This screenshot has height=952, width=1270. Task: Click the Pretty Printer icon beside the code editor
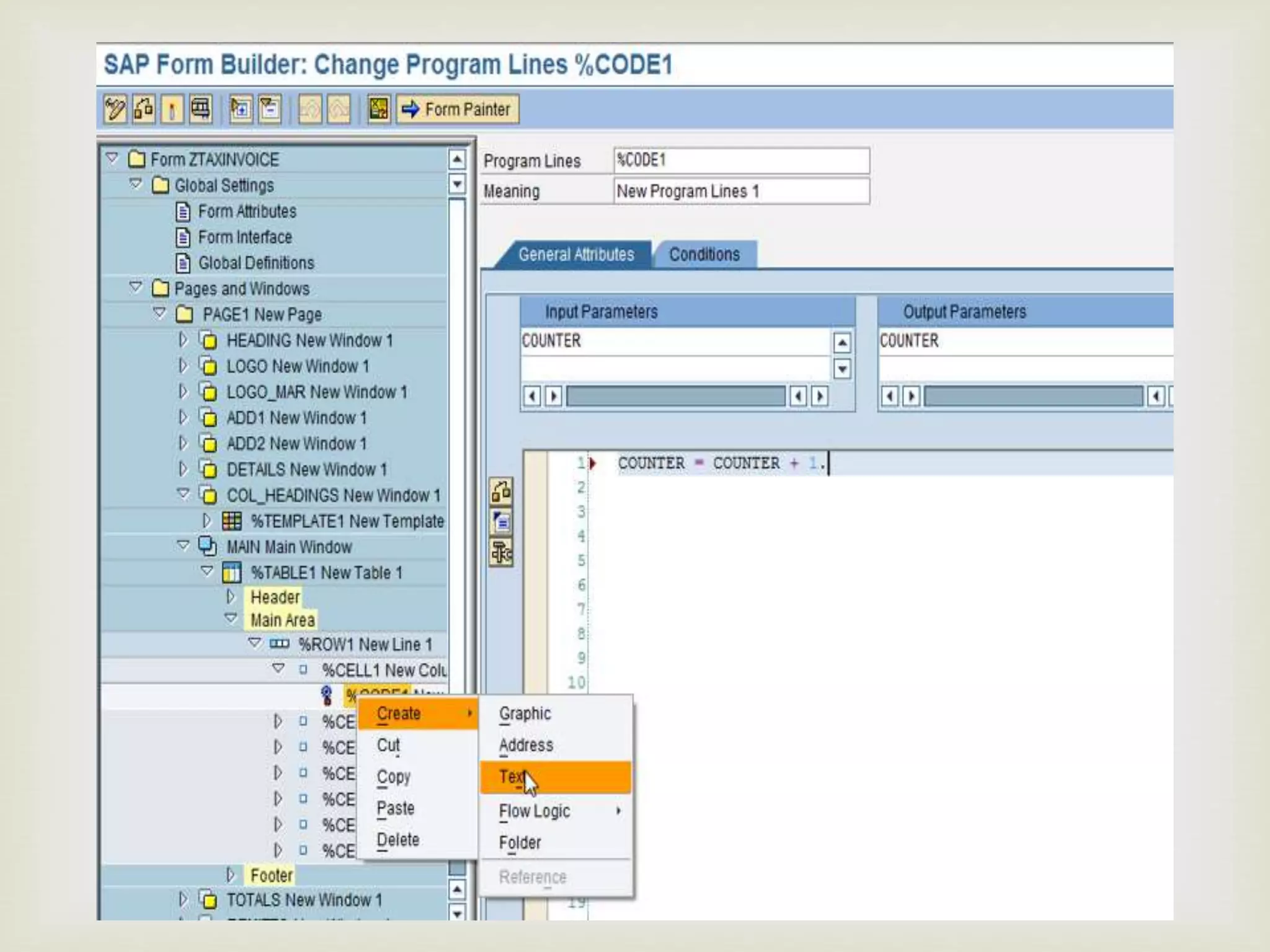pyautogui.click(x=501, y=522)
